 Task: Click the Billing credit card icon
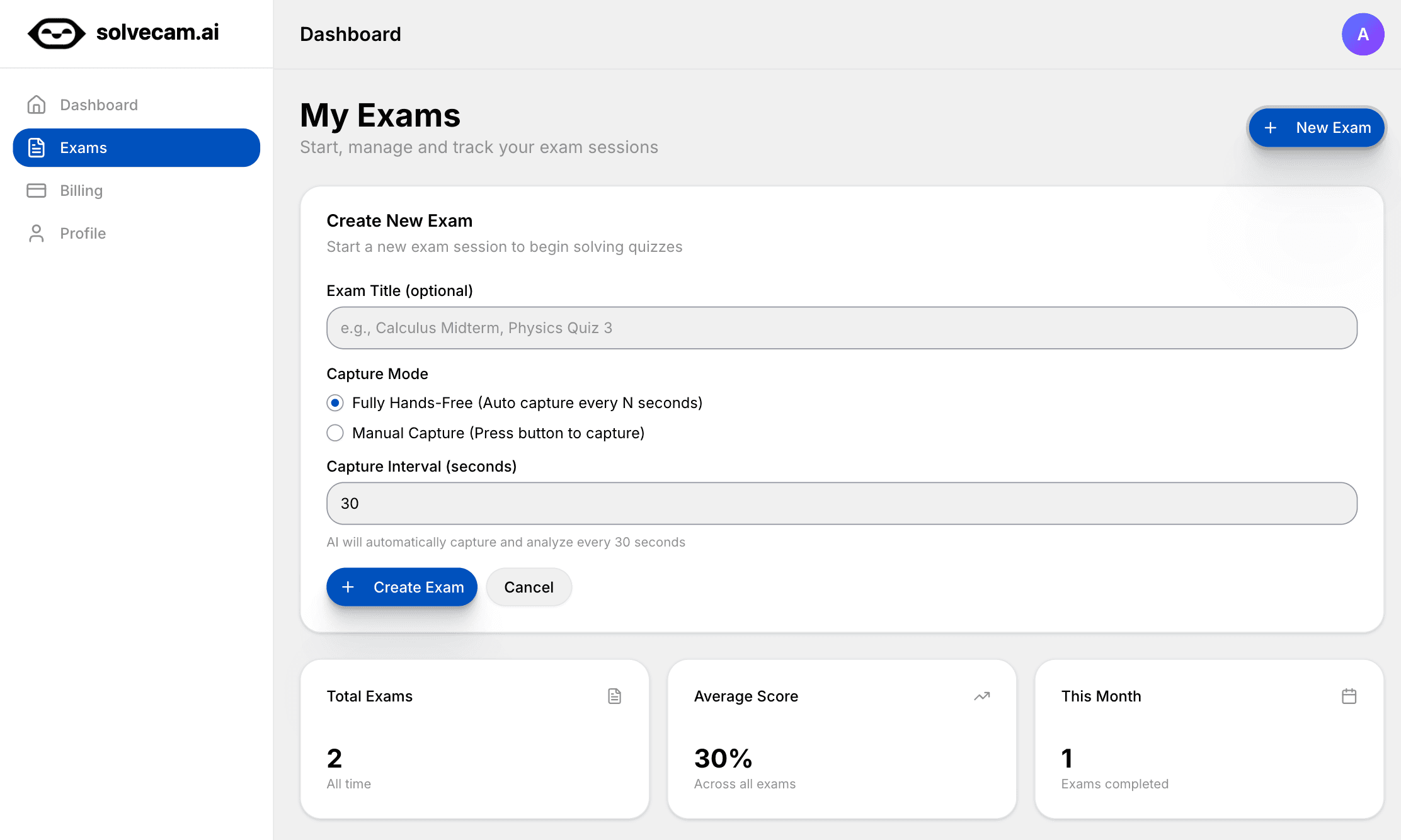pyautogui.click(x=37, y=190)
